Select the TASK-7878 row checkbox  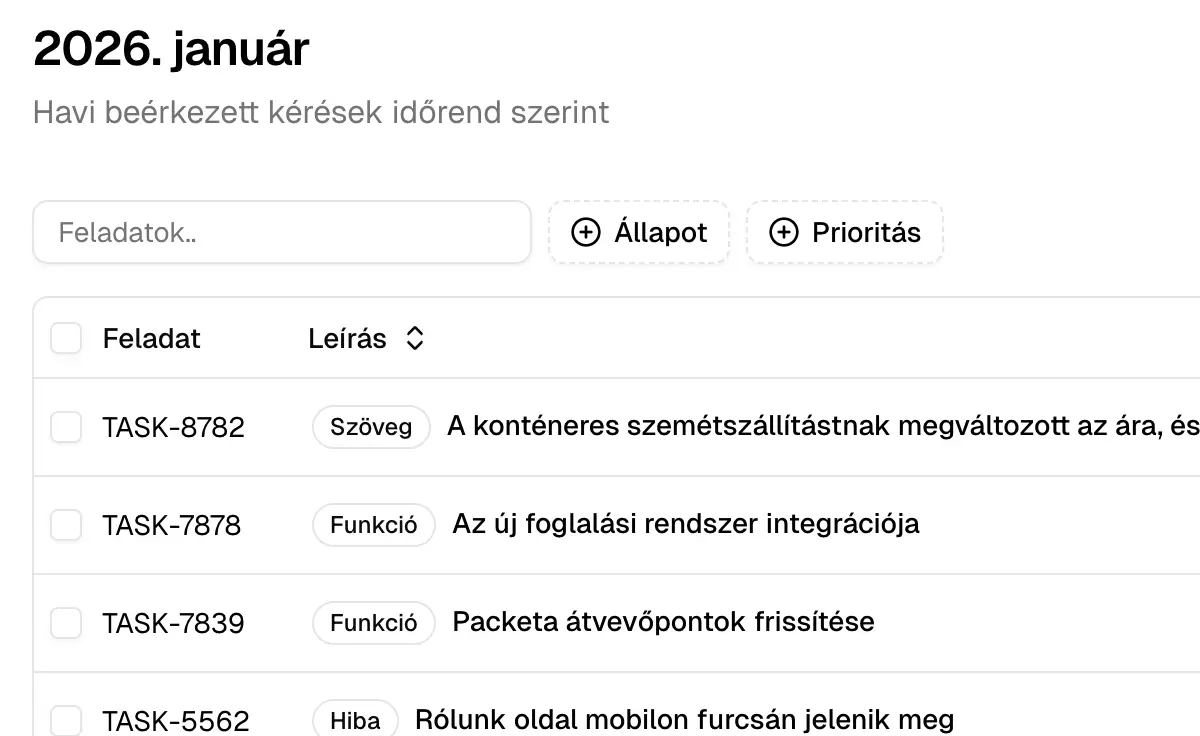point(66,525)
